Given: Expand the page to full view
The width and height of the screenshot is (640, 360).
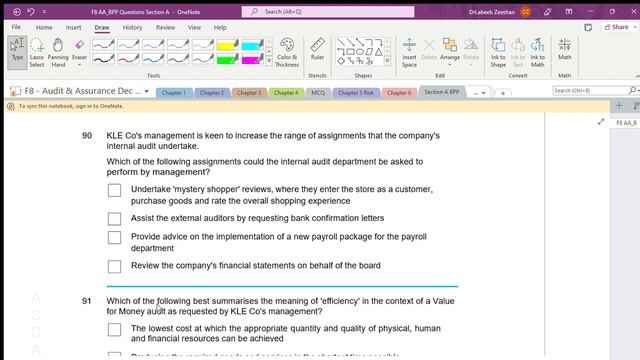Looking at the screenshot, I should coord(601,122).
